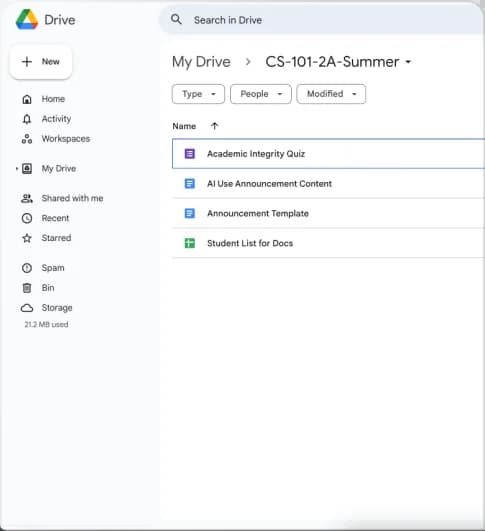Toggle sort direction arrow beside Name
Viewport: 485px width, 531px height.
214,126
